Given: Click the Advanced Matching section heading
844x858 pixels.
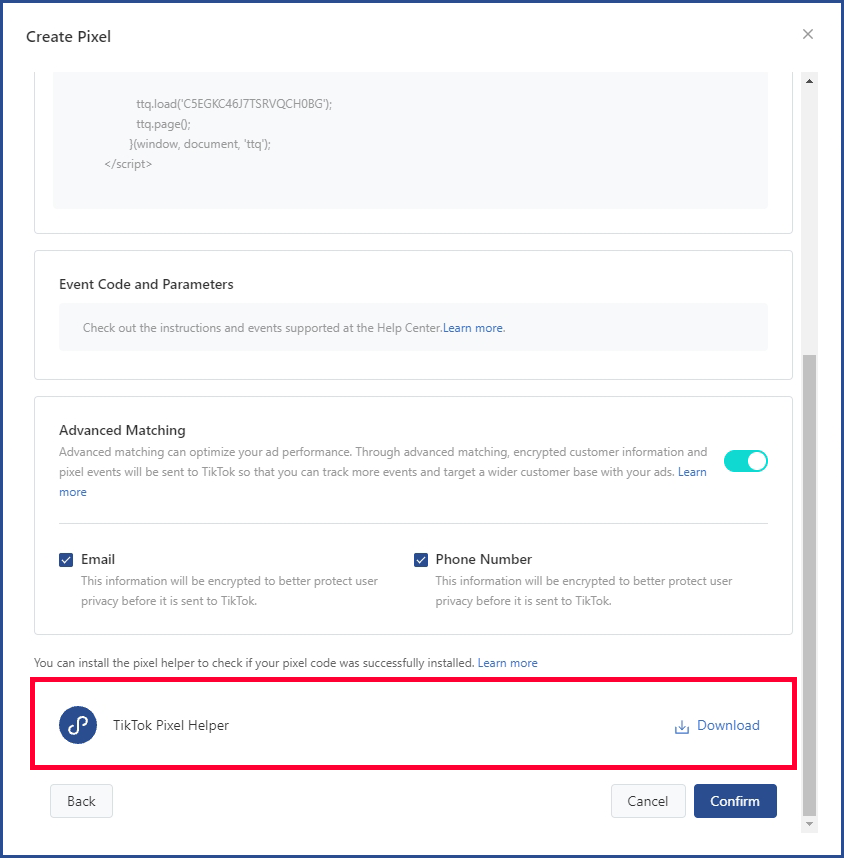Looking at the screenshot, I should (122, 431).
